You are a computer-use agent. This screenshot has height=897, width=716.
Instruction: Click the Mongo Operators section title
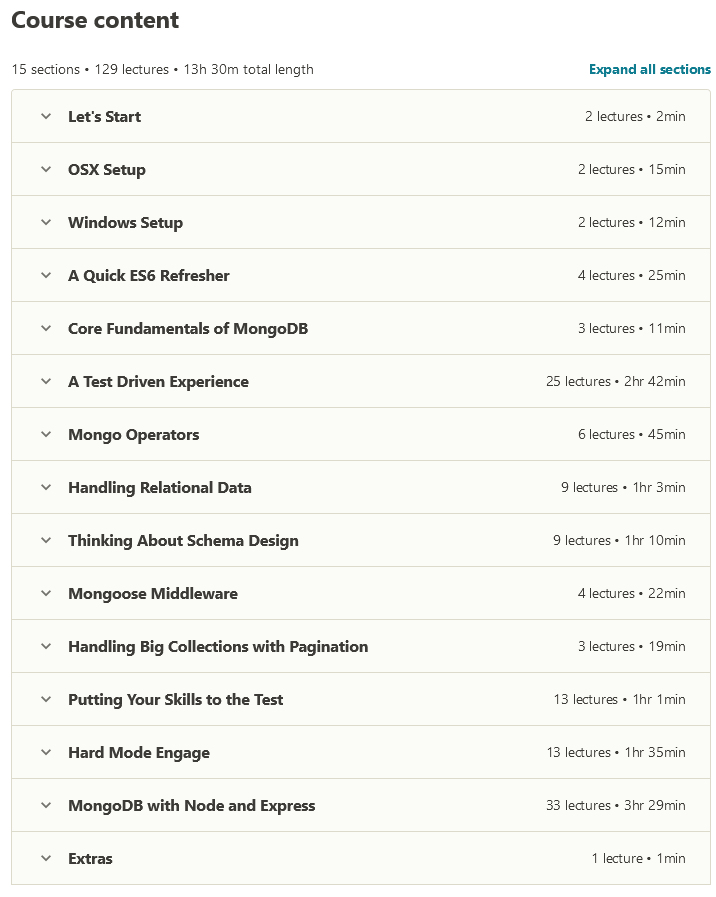coord(133,435)
